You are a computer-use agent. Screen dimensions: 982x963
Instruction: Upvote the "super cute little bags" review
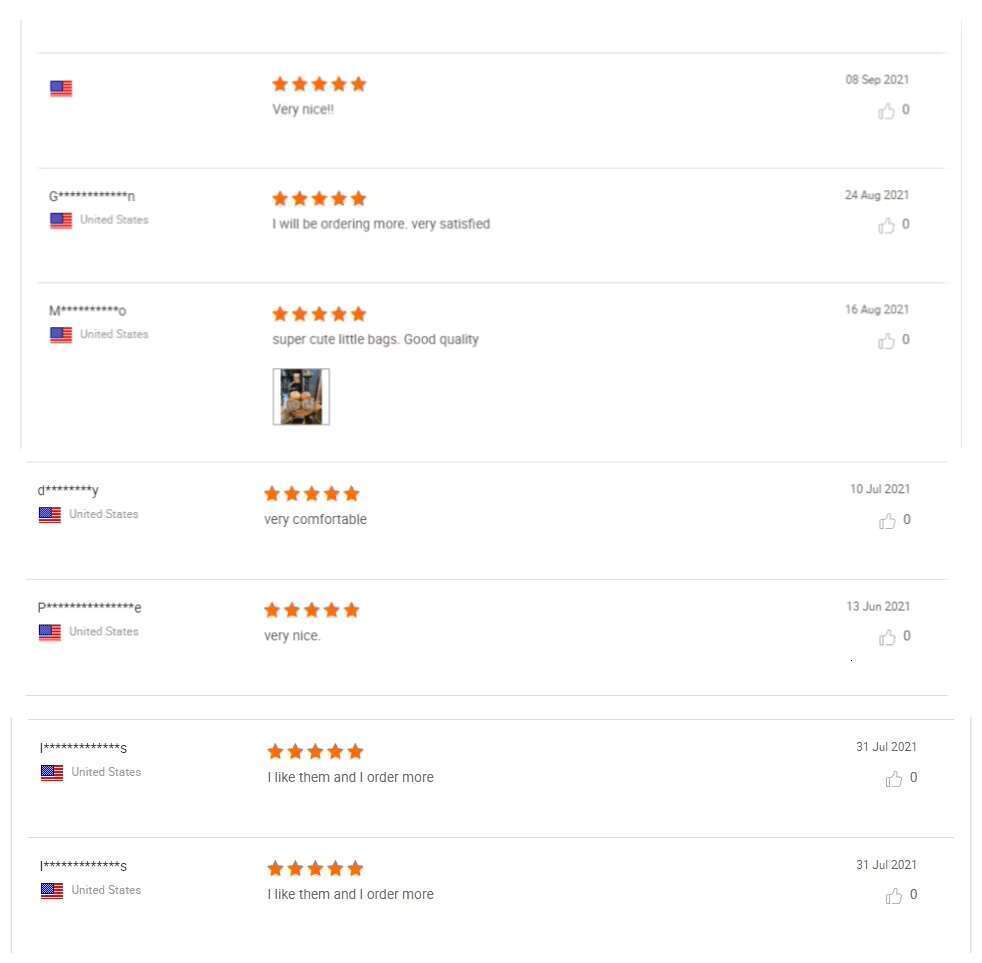[x=886, y=341]
